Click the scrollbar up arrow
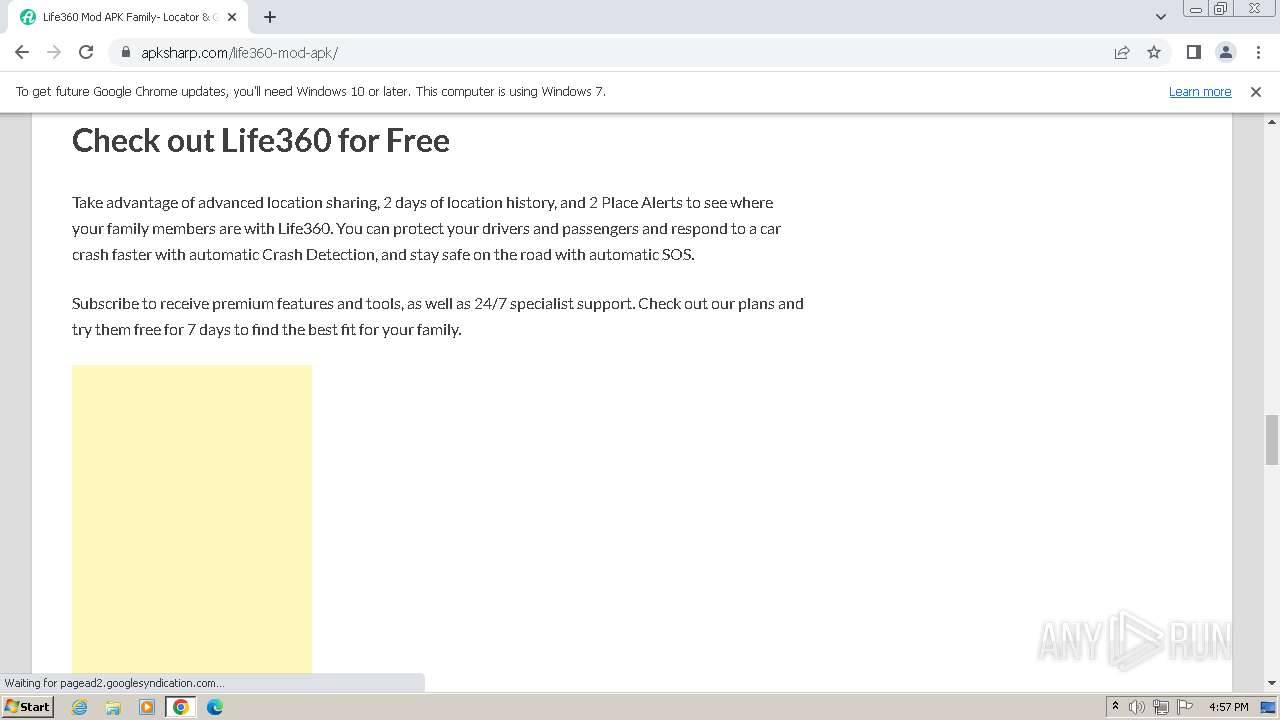Screen dimensions: 1280x720 tap(1272, 120)
